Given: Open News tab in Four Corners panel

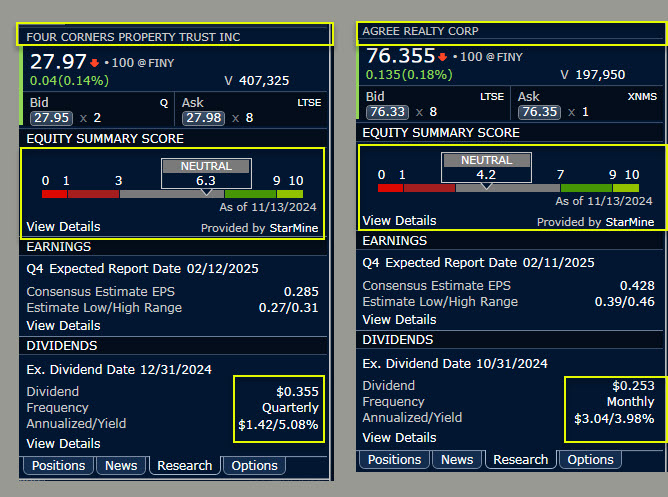Looking at the screenshot, I should click(x=121, y=465).
